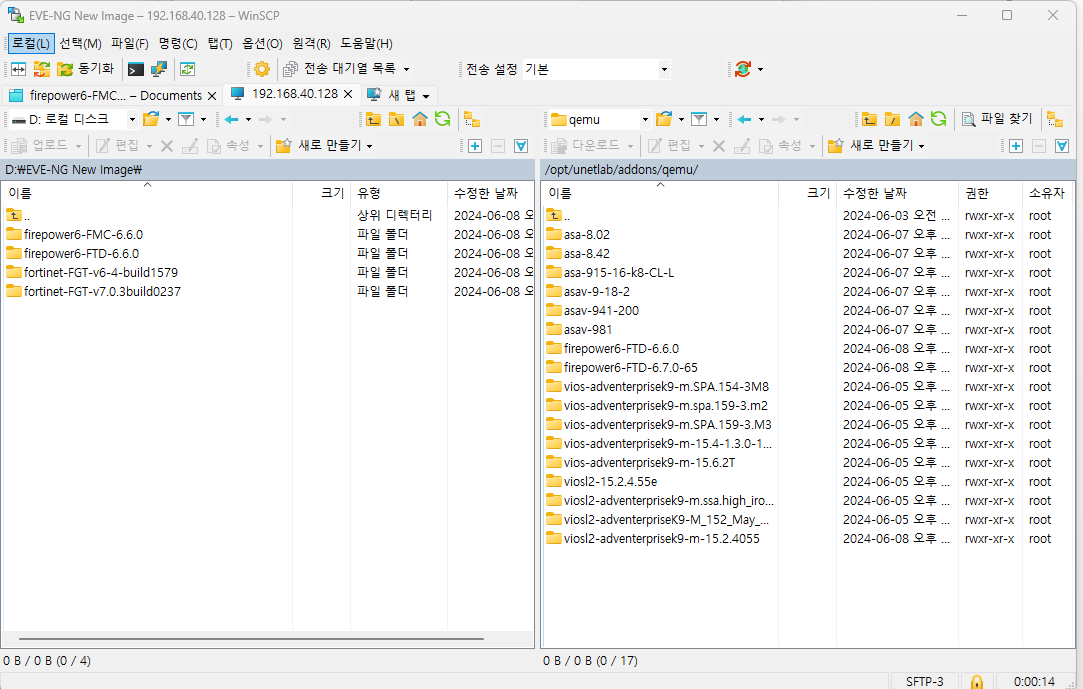Viewport: 1083px width, 689px height.
Task: Open remote 새로 만들기 new menu
Action: (876, 146)
